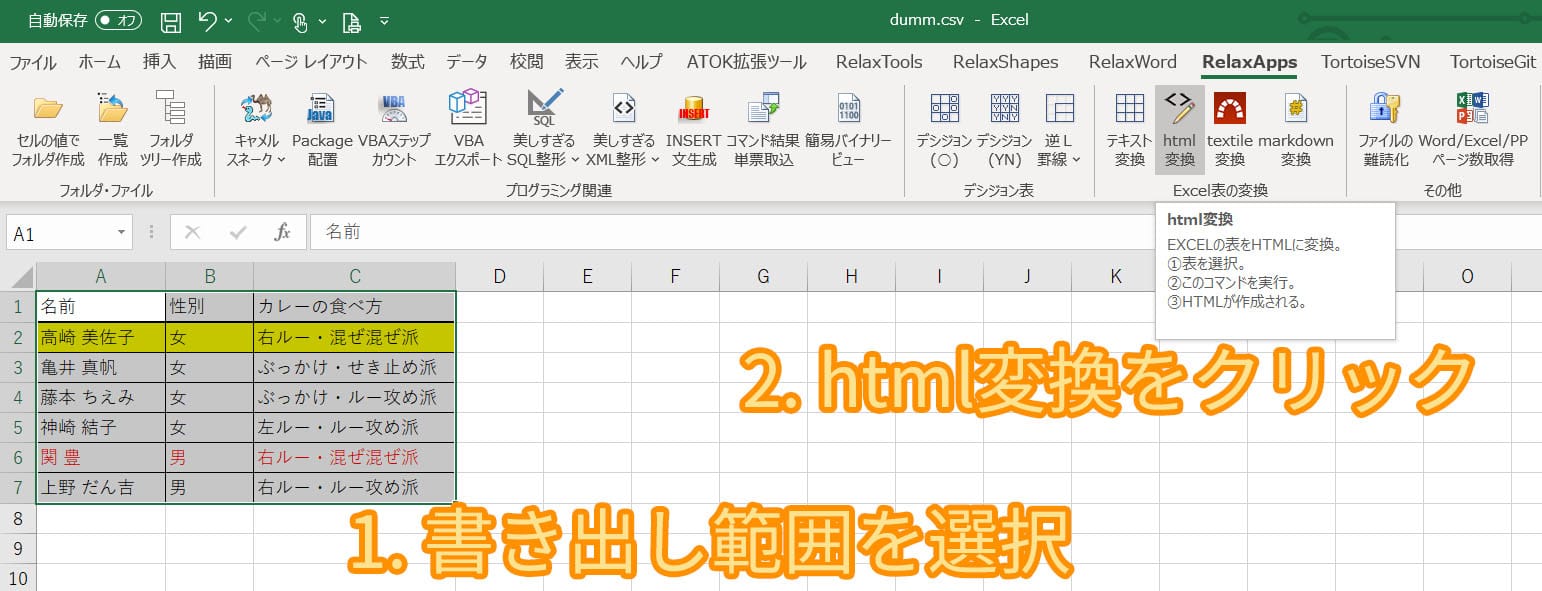Select row 8 header
Viewport: 1542px width, 591px height.
(x=18, y=518)
